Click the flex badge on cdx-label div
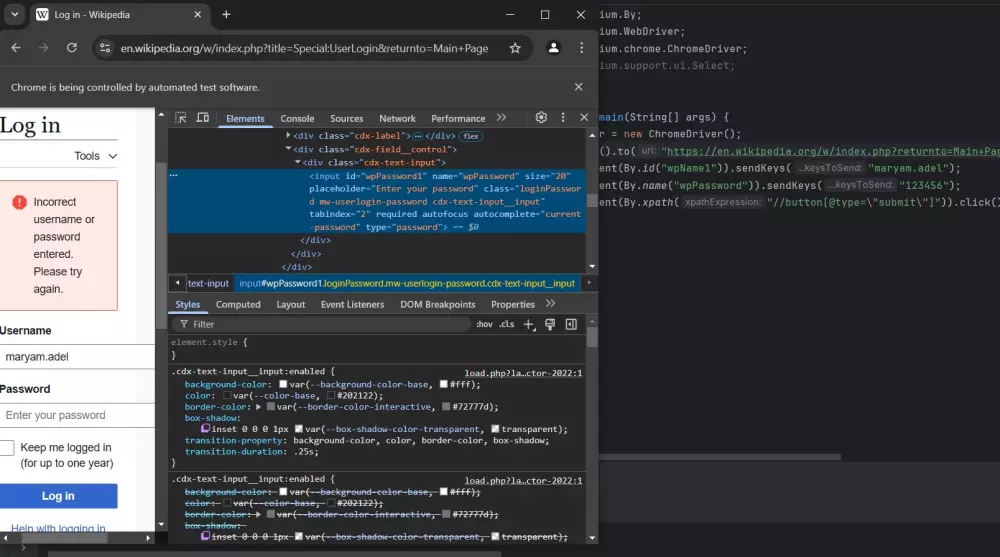Viewport: 1000px width, 557px height. coord(471,136)
